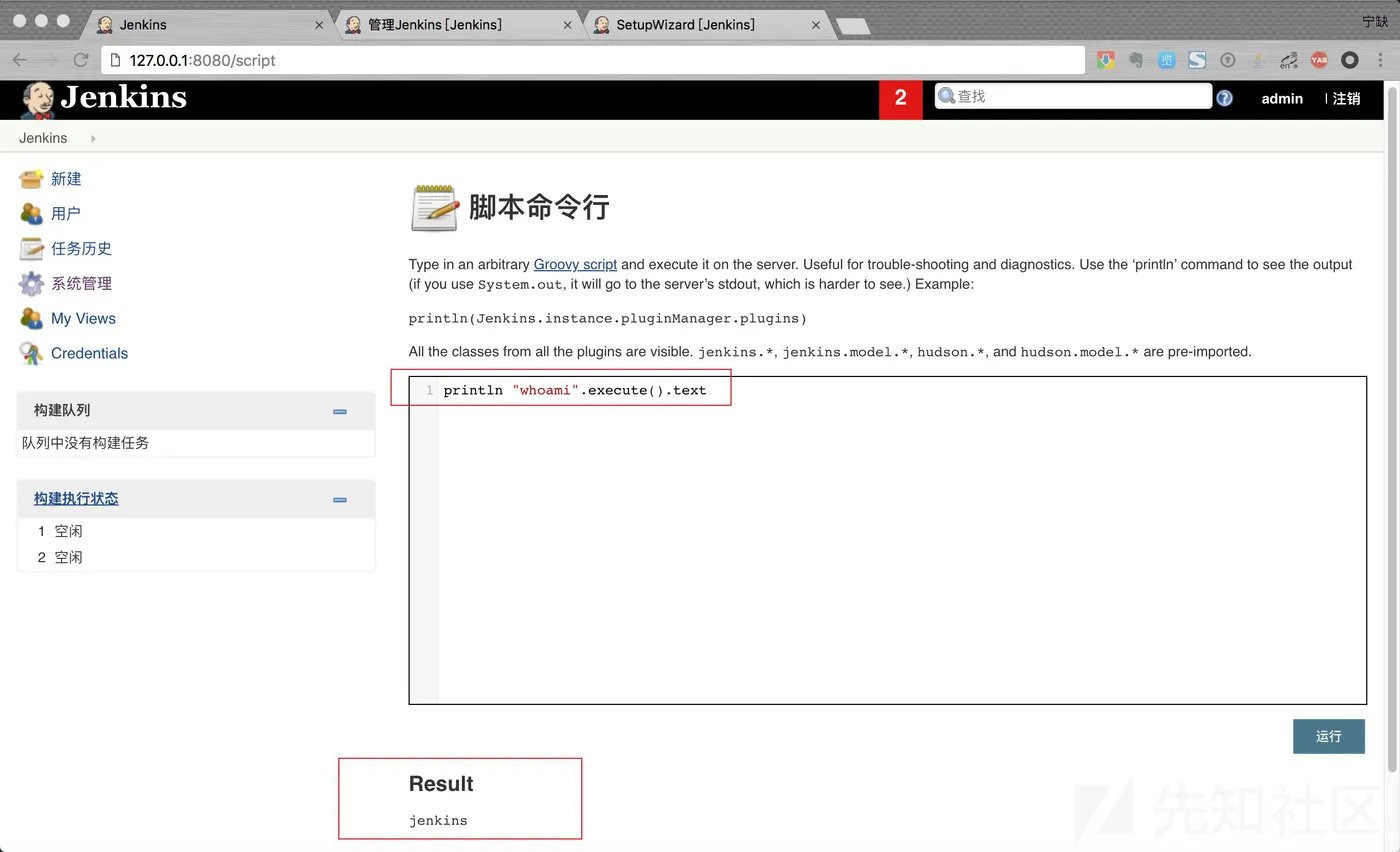Click the search help question-mark icon
Image resolution: width=1400 pixels, height=852 pixels.
point(1224,98)
